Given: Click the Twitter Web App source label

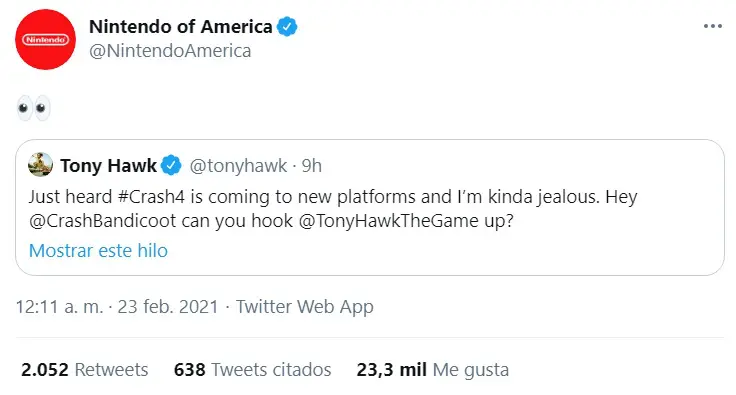Looking at the screenshot, I should click(x=305, y=307).
